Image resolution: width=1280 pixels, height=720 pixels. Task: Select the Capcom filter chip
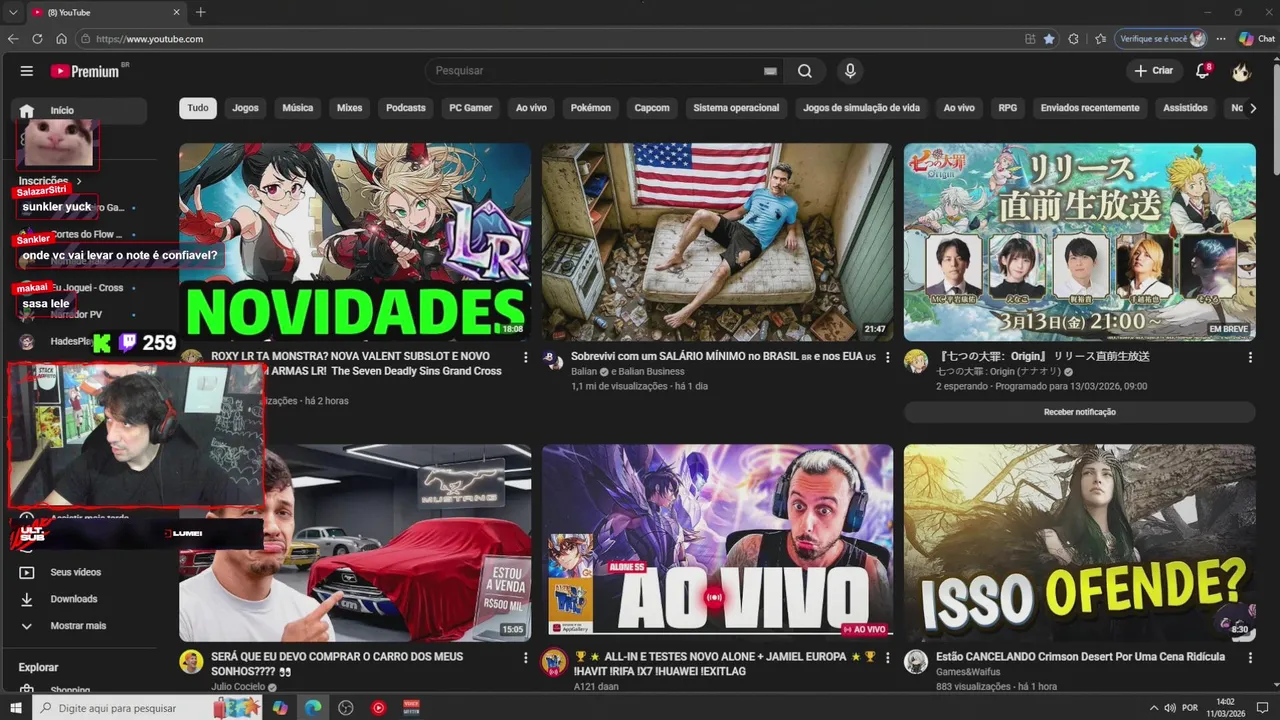(652, 108)
